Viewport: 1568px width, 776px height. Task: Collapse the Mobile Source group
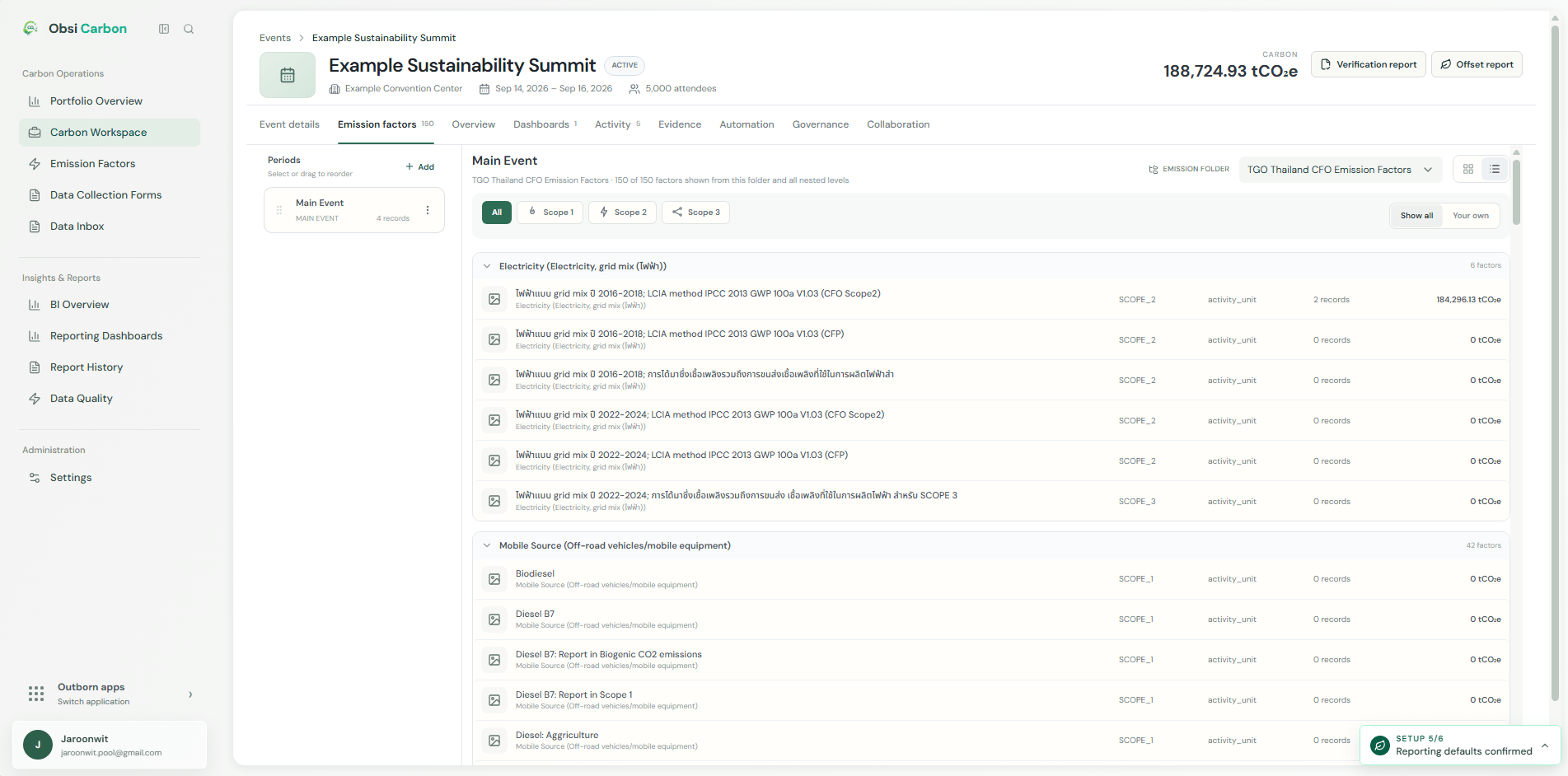(x=487, y=545)
